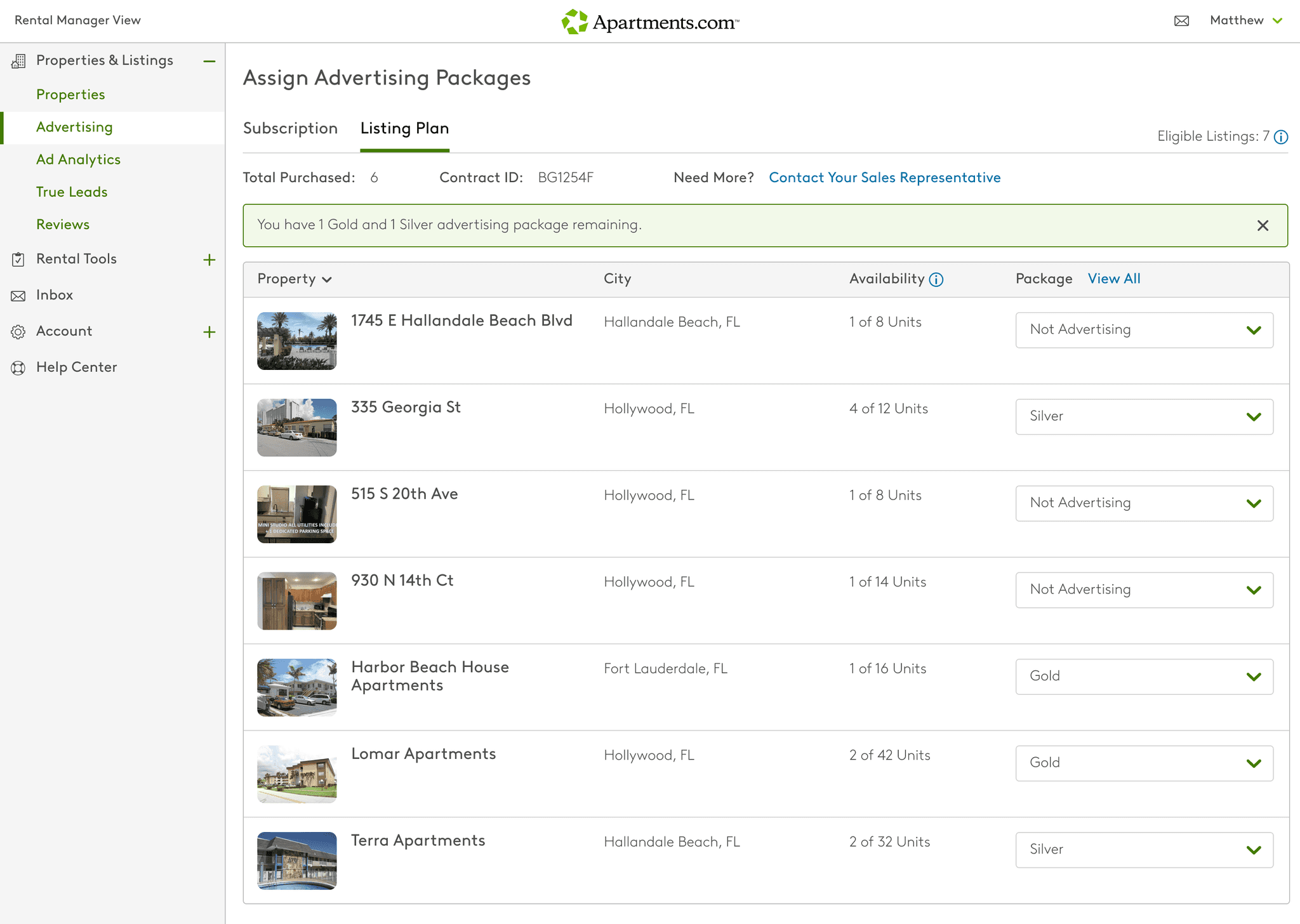Collapse the Properties & Listings section
1300x924 pixels.
click(209, 61)
